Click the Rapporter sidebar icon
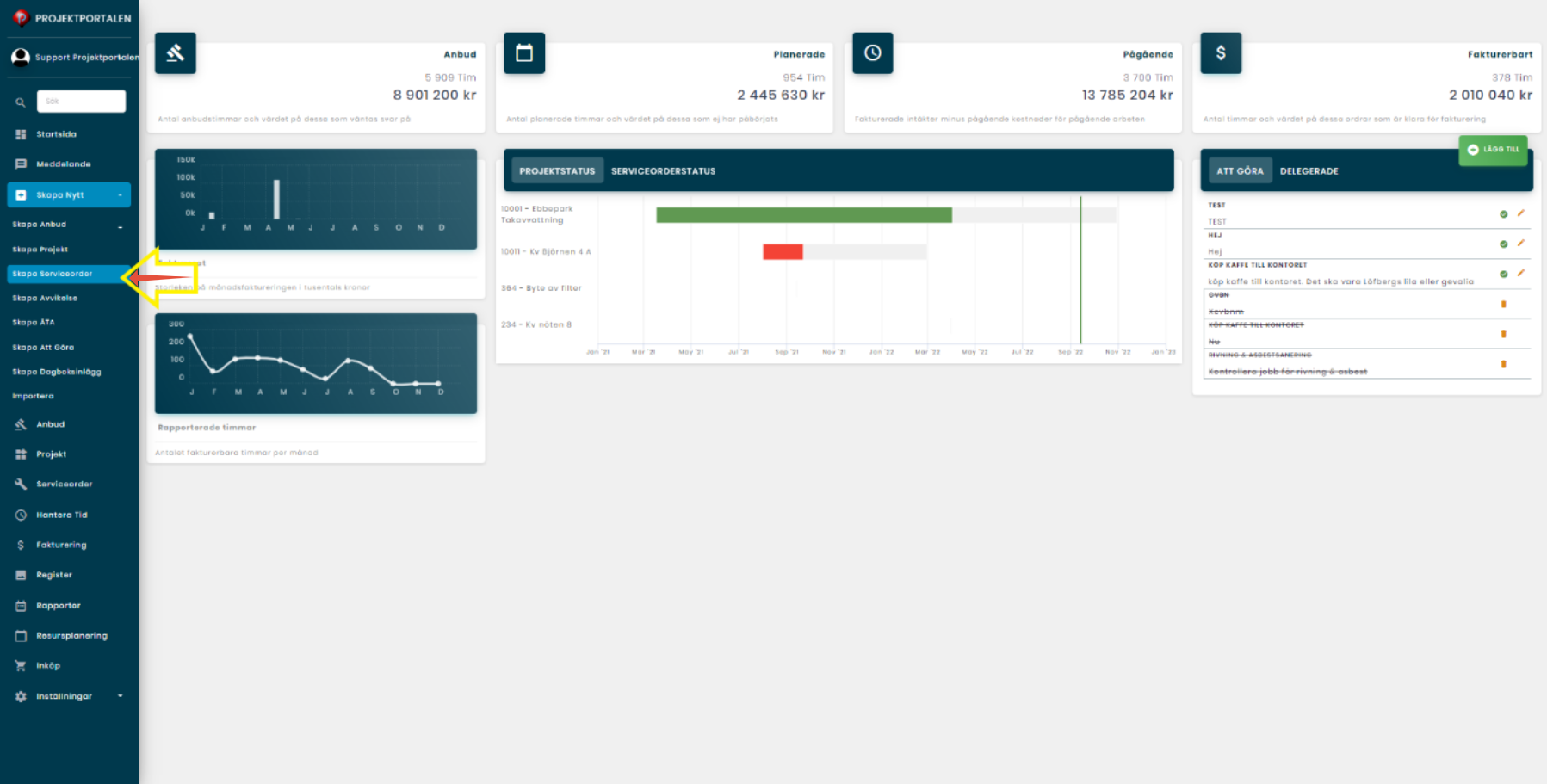This screenshot has height=784, width=1547. 21,606
